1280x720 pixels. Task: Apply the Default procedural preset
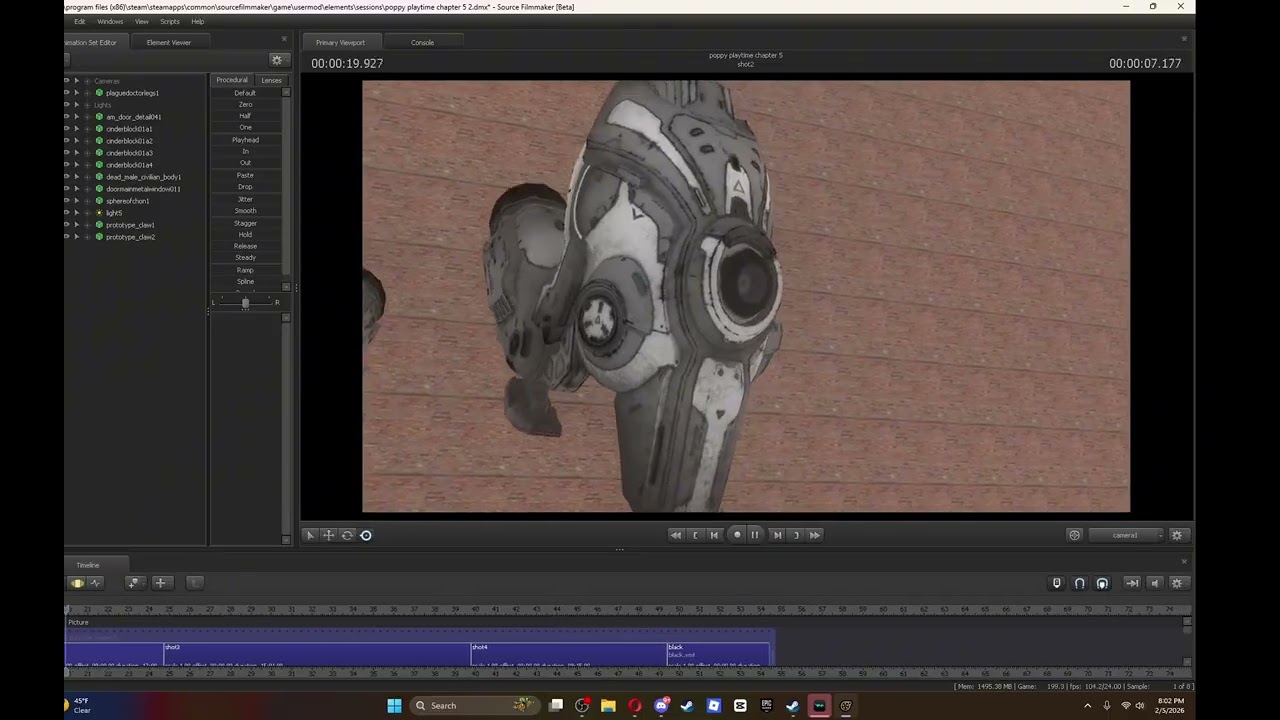245,93
